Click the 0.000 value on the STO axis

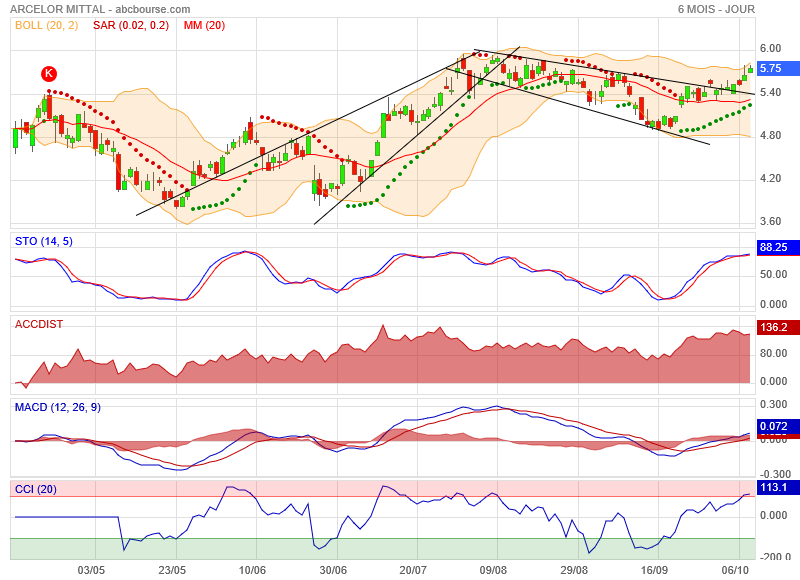(x=773, y=305)
